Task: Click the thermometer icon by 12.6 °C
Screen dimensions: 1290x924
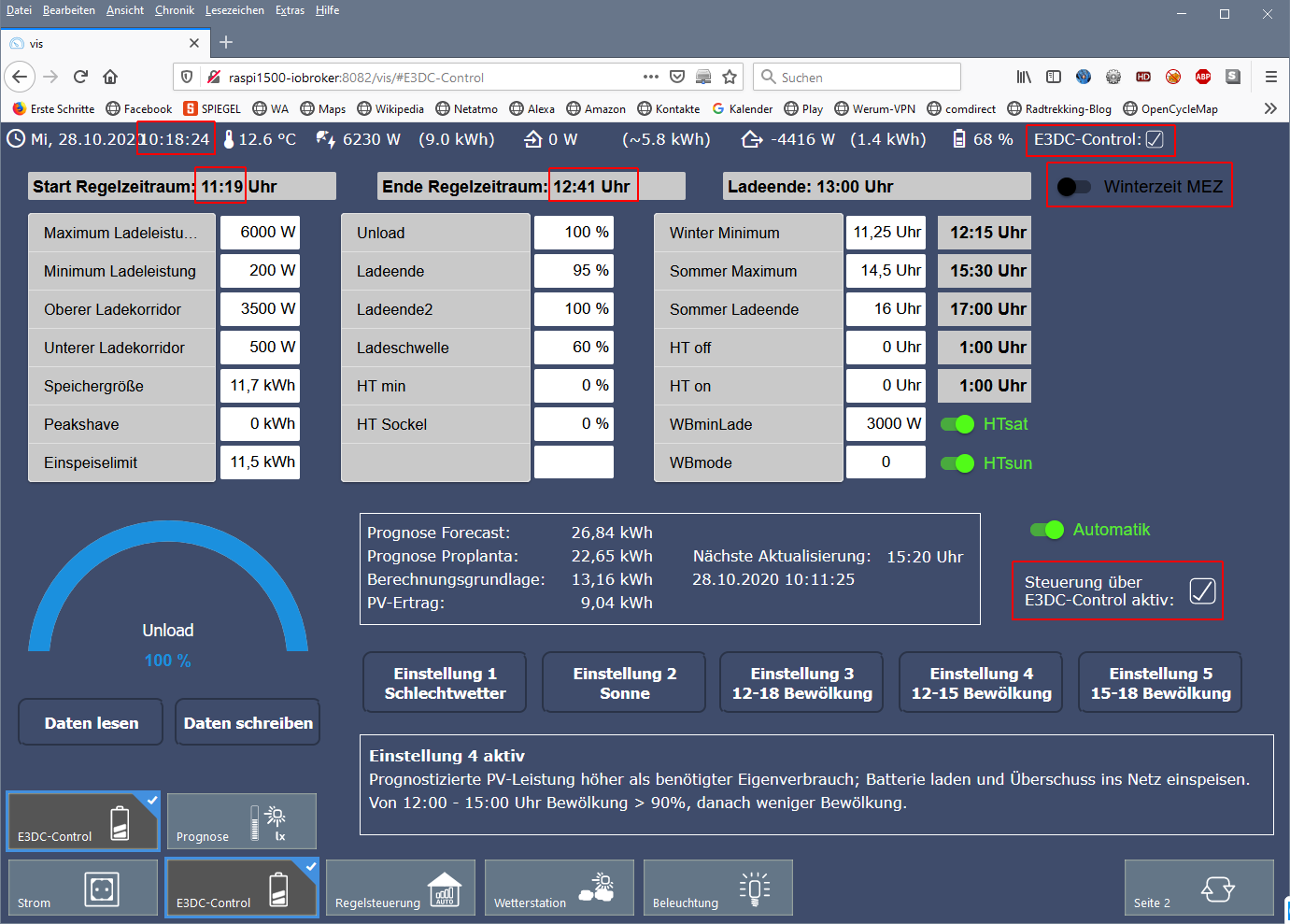Action: (x=229, y=139)
